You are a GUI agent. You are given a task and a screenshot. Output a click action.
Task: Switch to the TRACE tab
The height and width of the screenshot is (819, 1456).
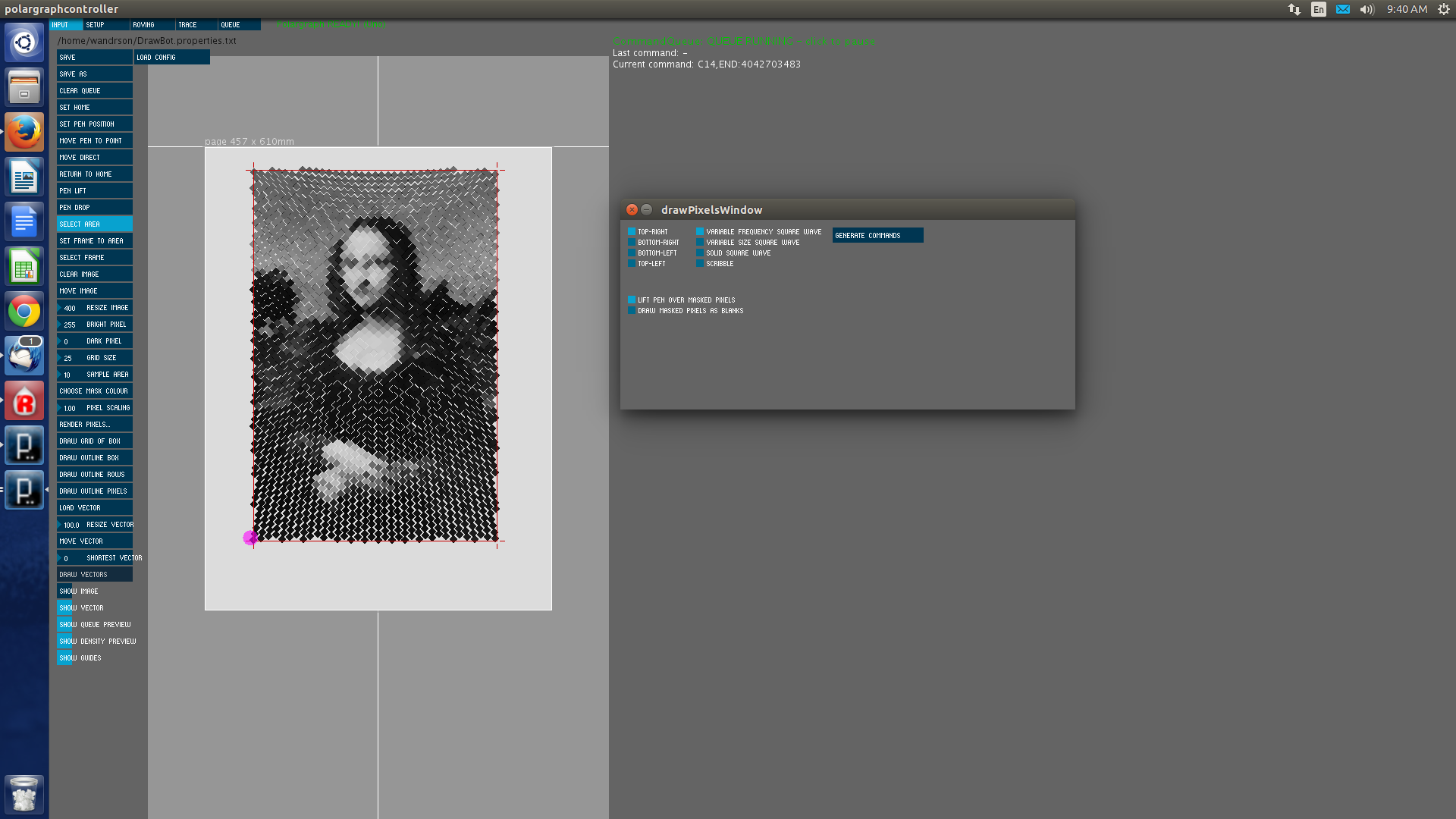coord(196,25)
